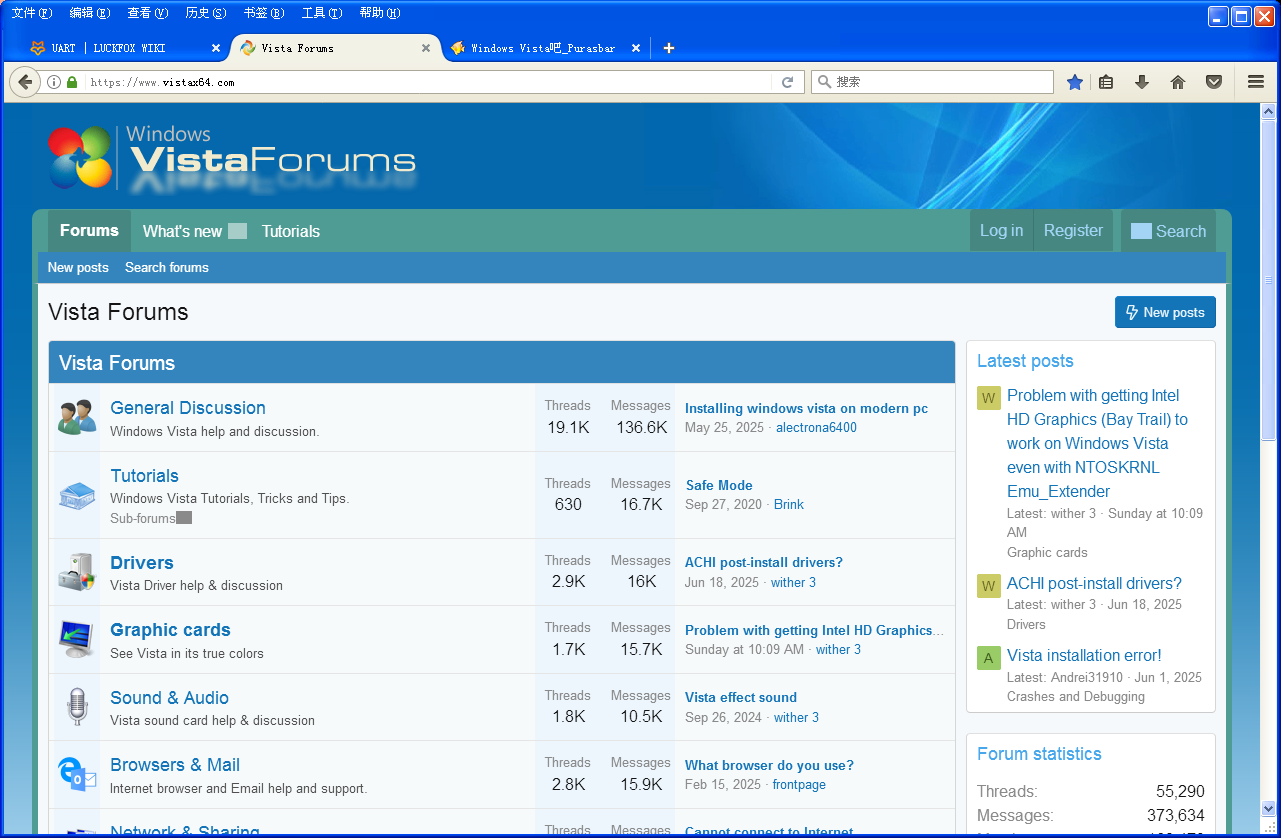Viewport: 1281px width, 838px height.
Task: Open the hamburger menu icon
Action: [x=1256, y=82]
